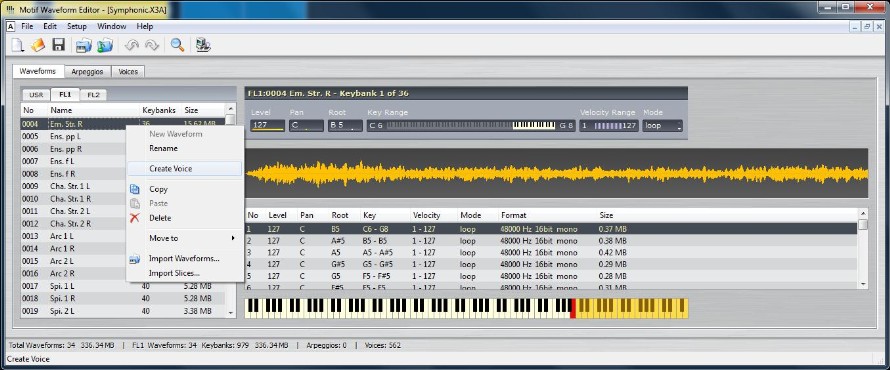
Task: Click the Redo arrow icon
Action: click(x=152, y=45)
